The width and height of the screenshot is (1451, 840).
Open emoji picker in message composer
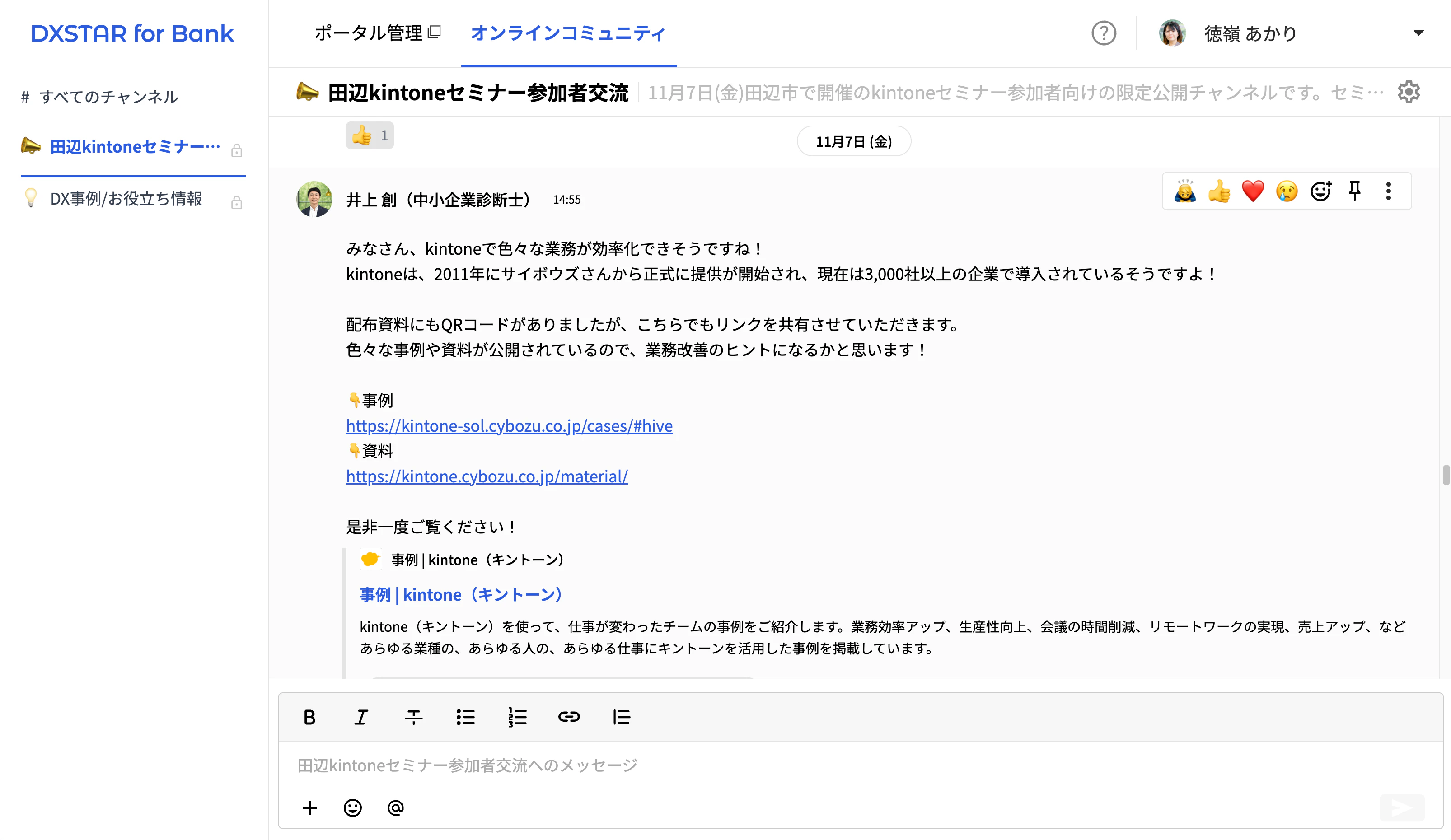pyautogui.click(x=352, y=808)
